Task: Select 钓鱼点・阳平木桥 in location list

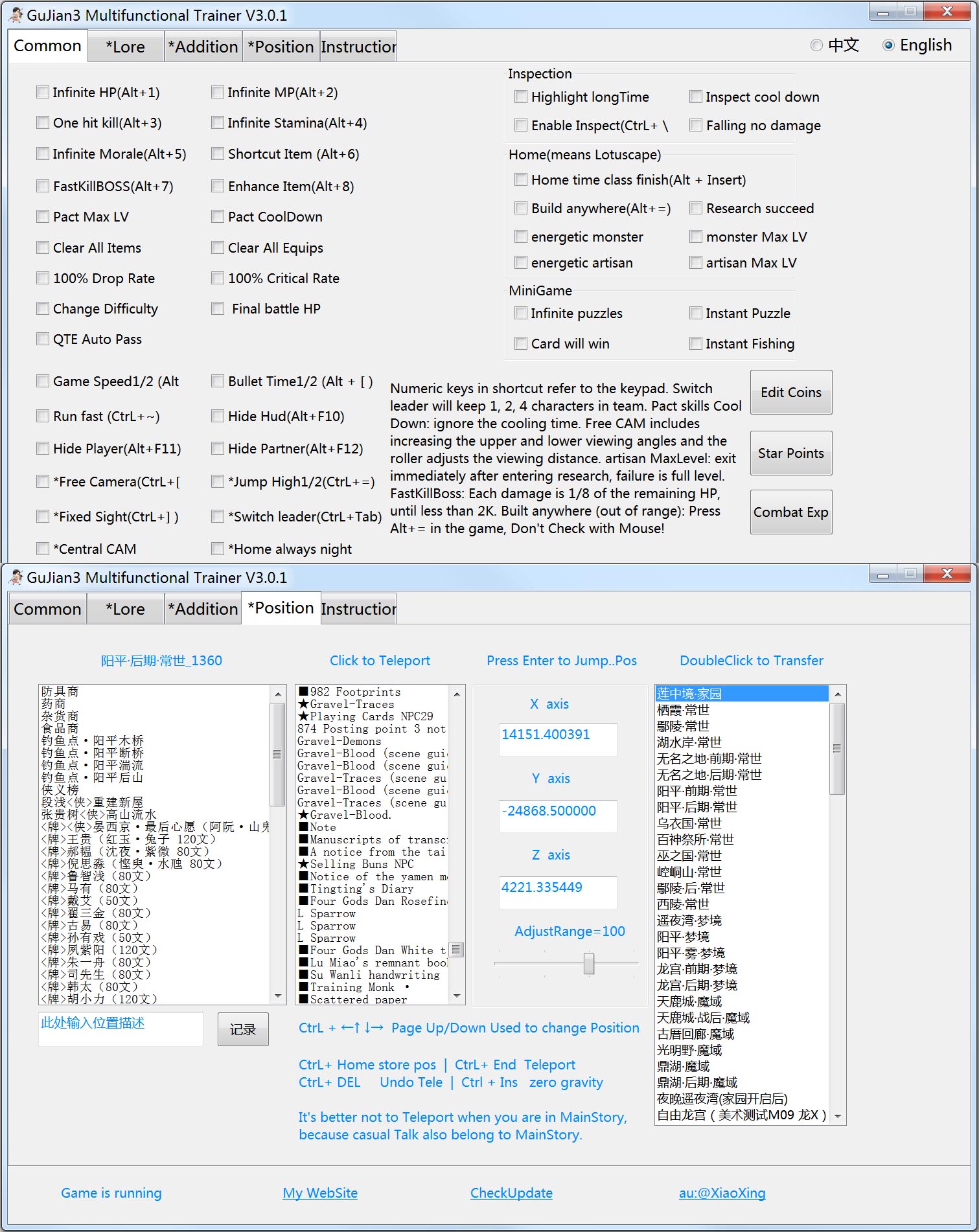Action: coord(154,741)
